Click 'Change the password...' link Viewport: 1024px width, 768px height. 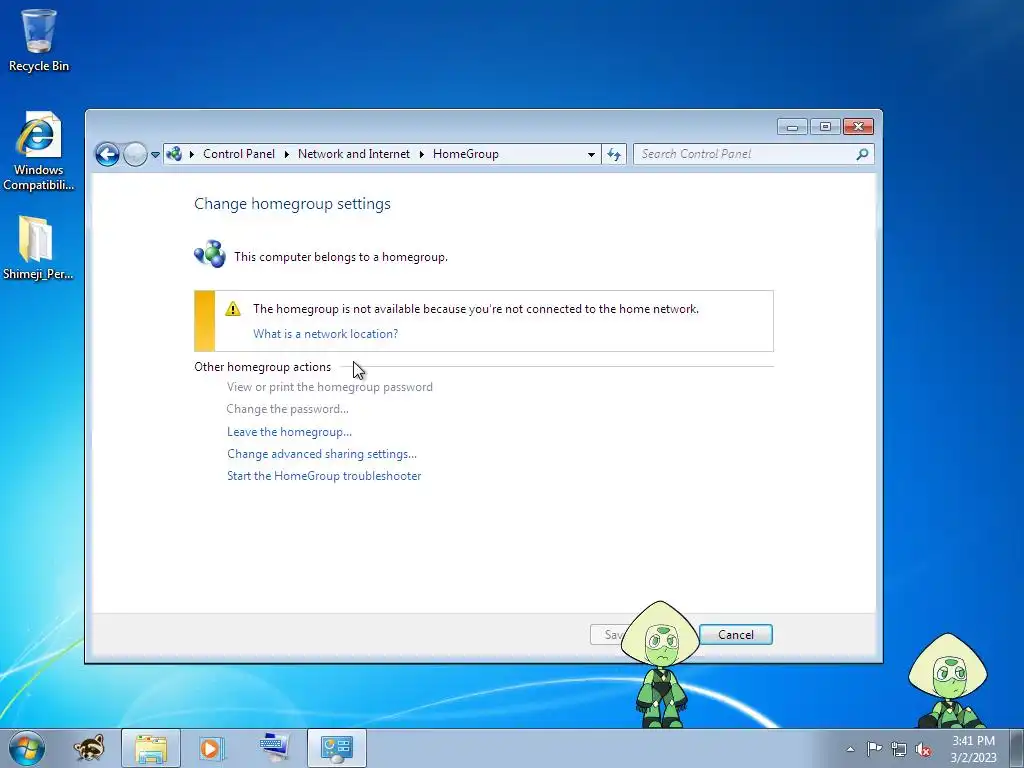287,409
